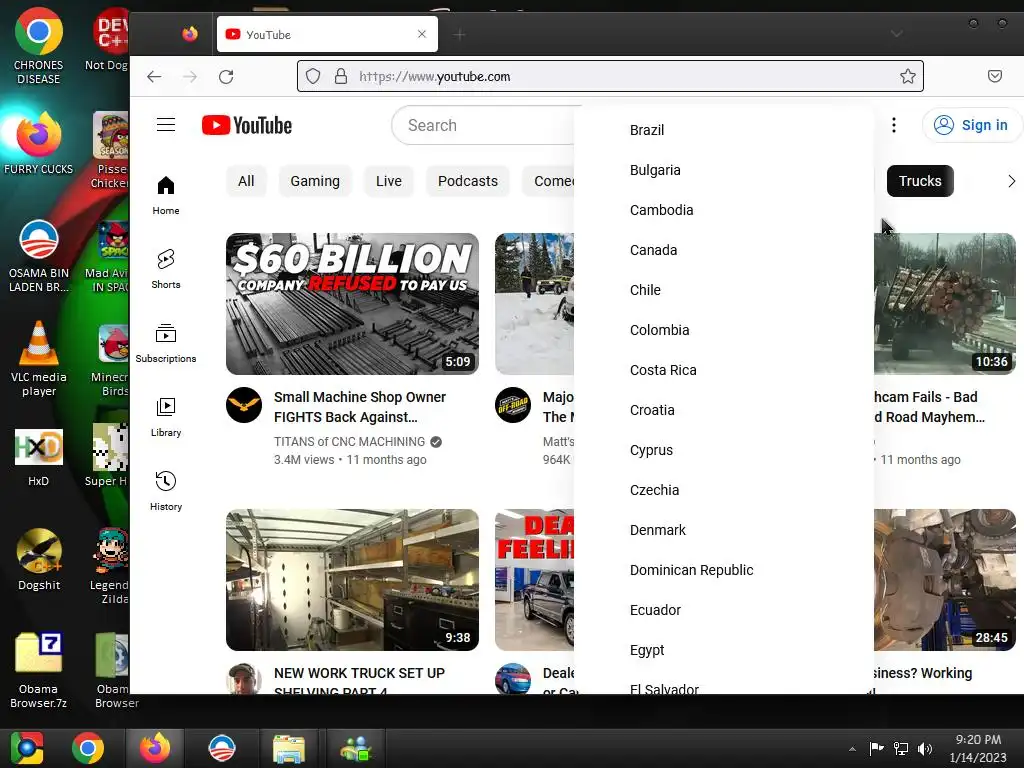Open the Firefox View pinned icon
The width and height of the screenshot is (1024, 768).
pos(190,34)
